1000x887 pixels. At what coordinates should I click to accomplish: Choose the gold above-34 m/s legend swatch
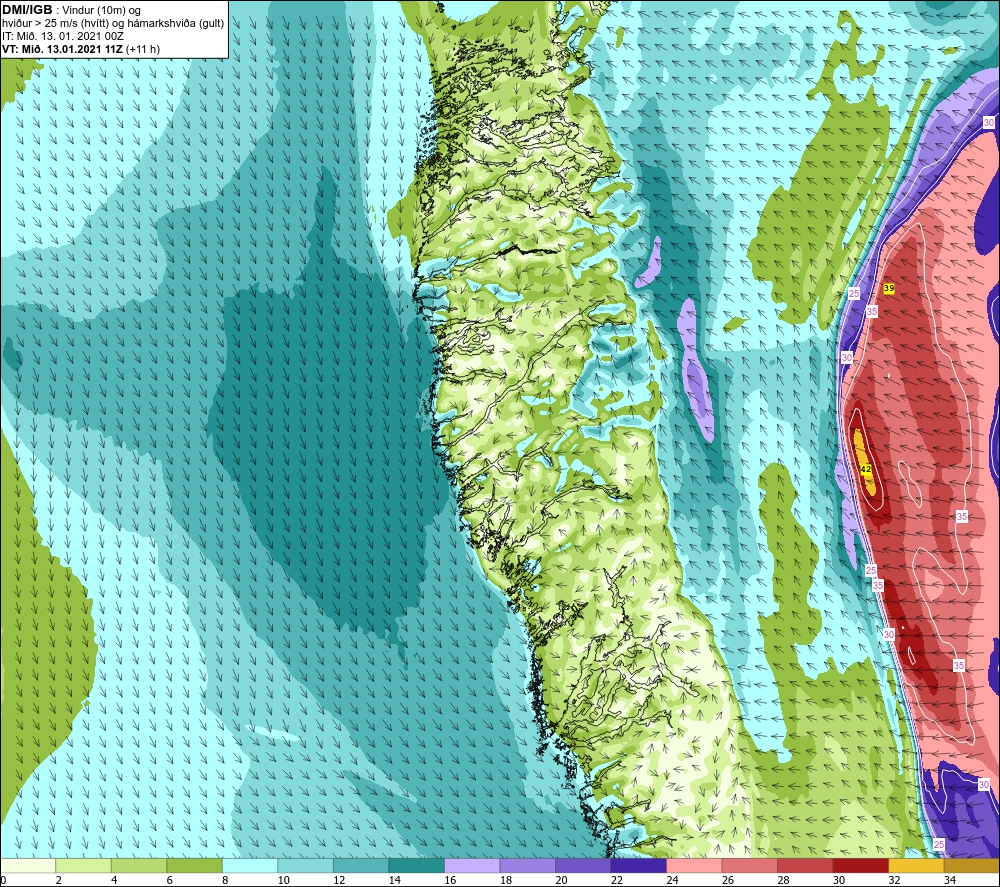pyautogui.click(x=971, y=865)
